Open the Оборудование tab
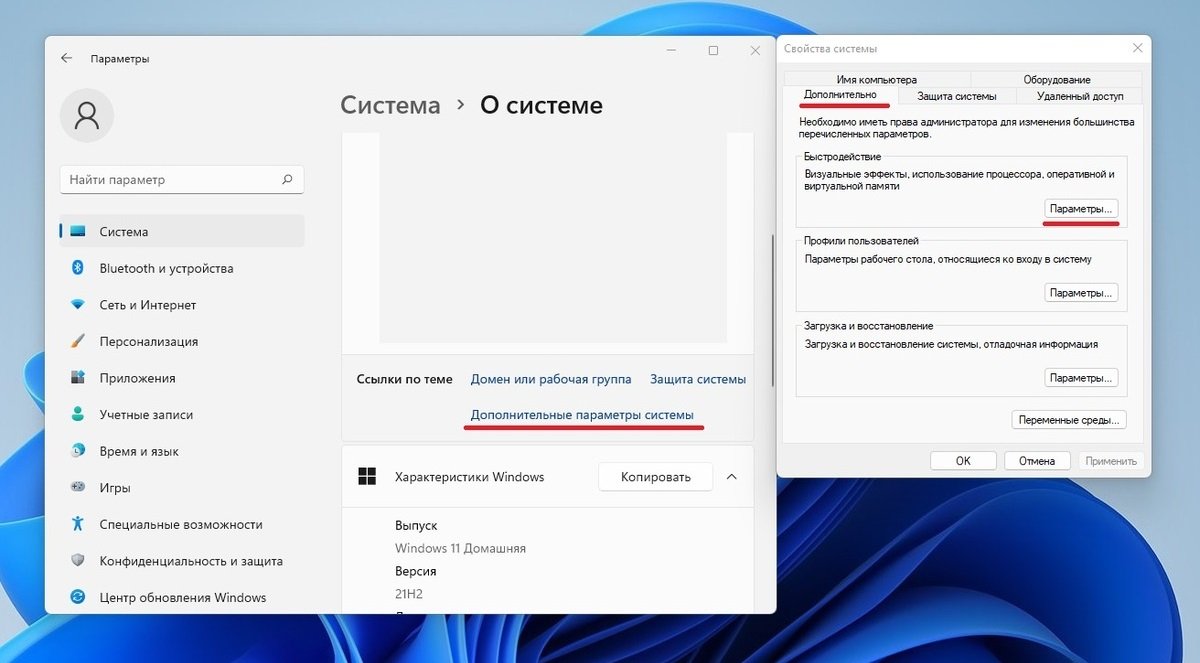The image size is (1200, 663). click(1057, 79)
